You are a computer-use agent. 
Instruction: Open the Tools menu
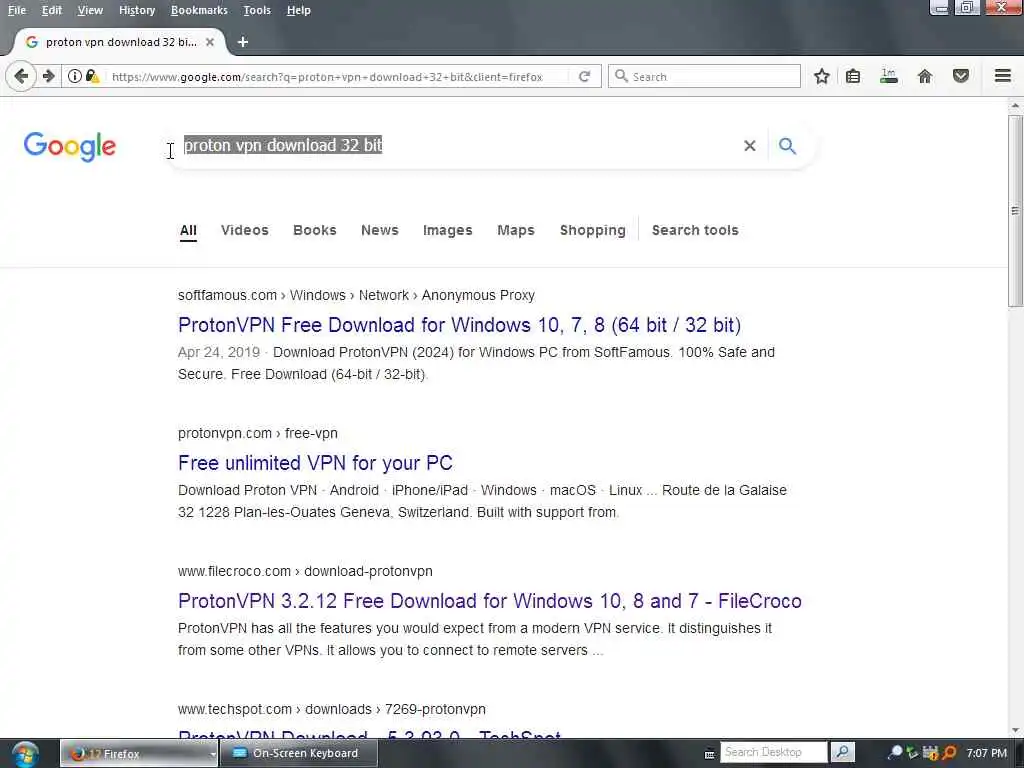click(257, 10)
